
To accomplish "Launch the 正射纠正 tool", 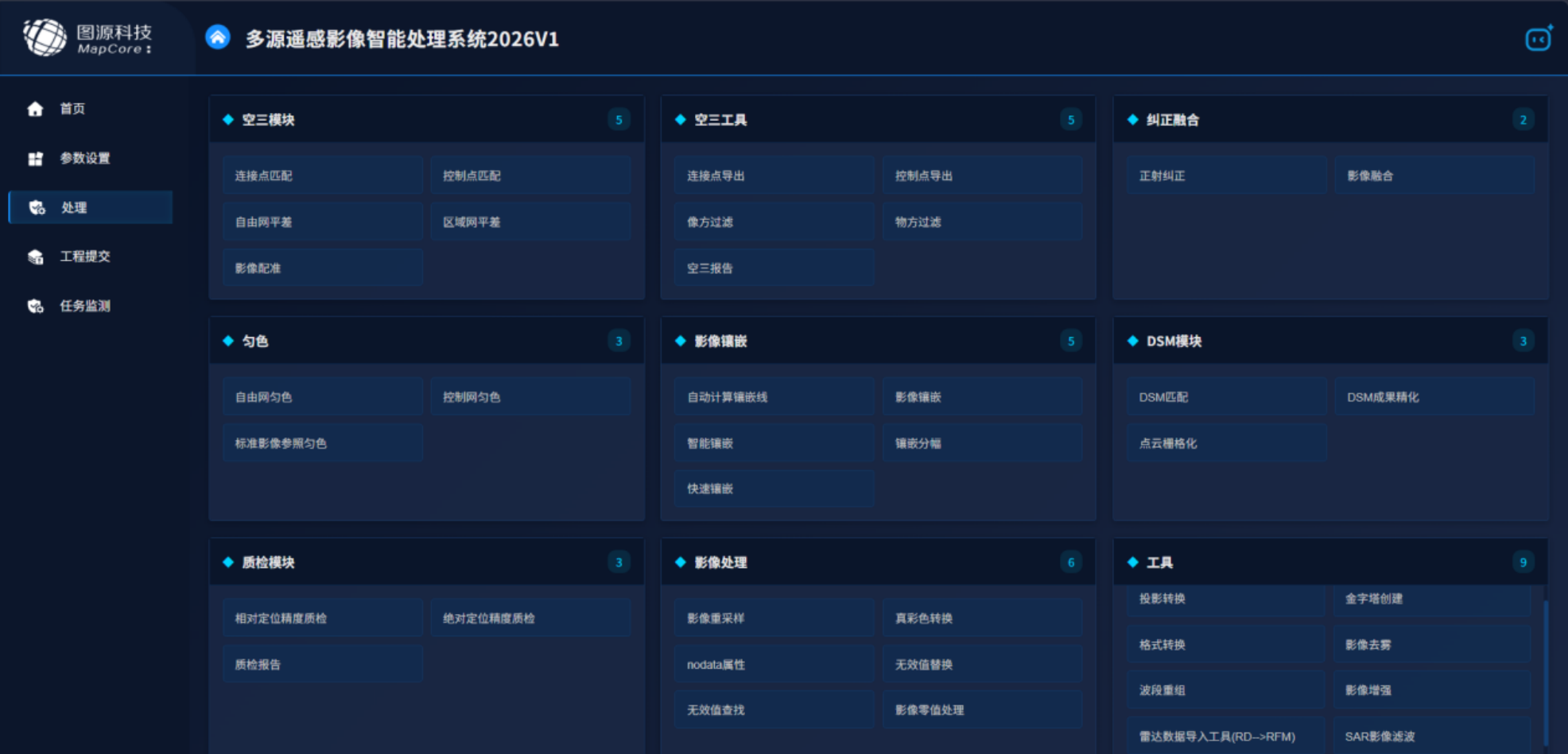I will (1227, 176).
